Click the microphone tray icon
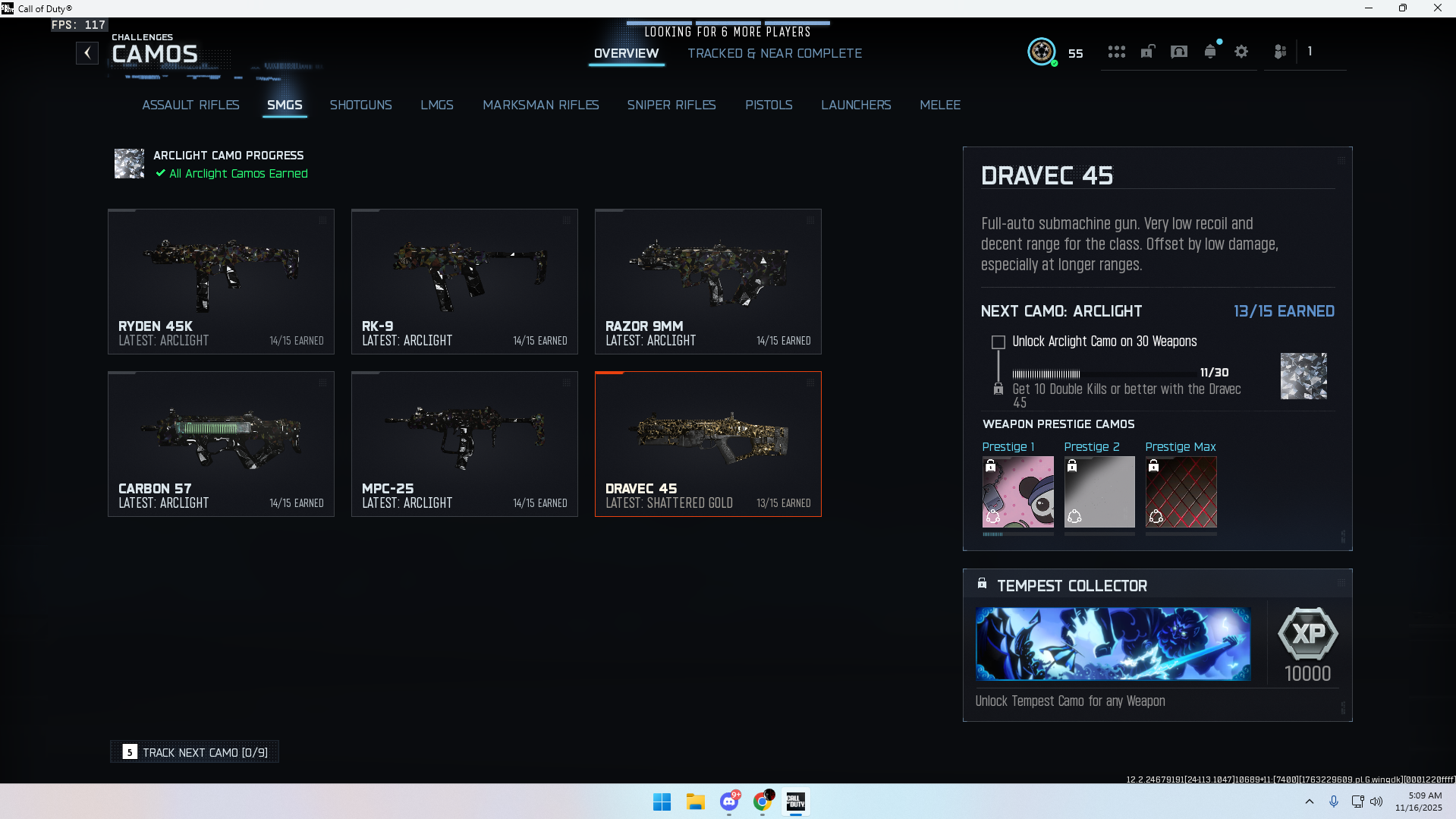This screenshot has height=819, width=1456. [1334, 802]
